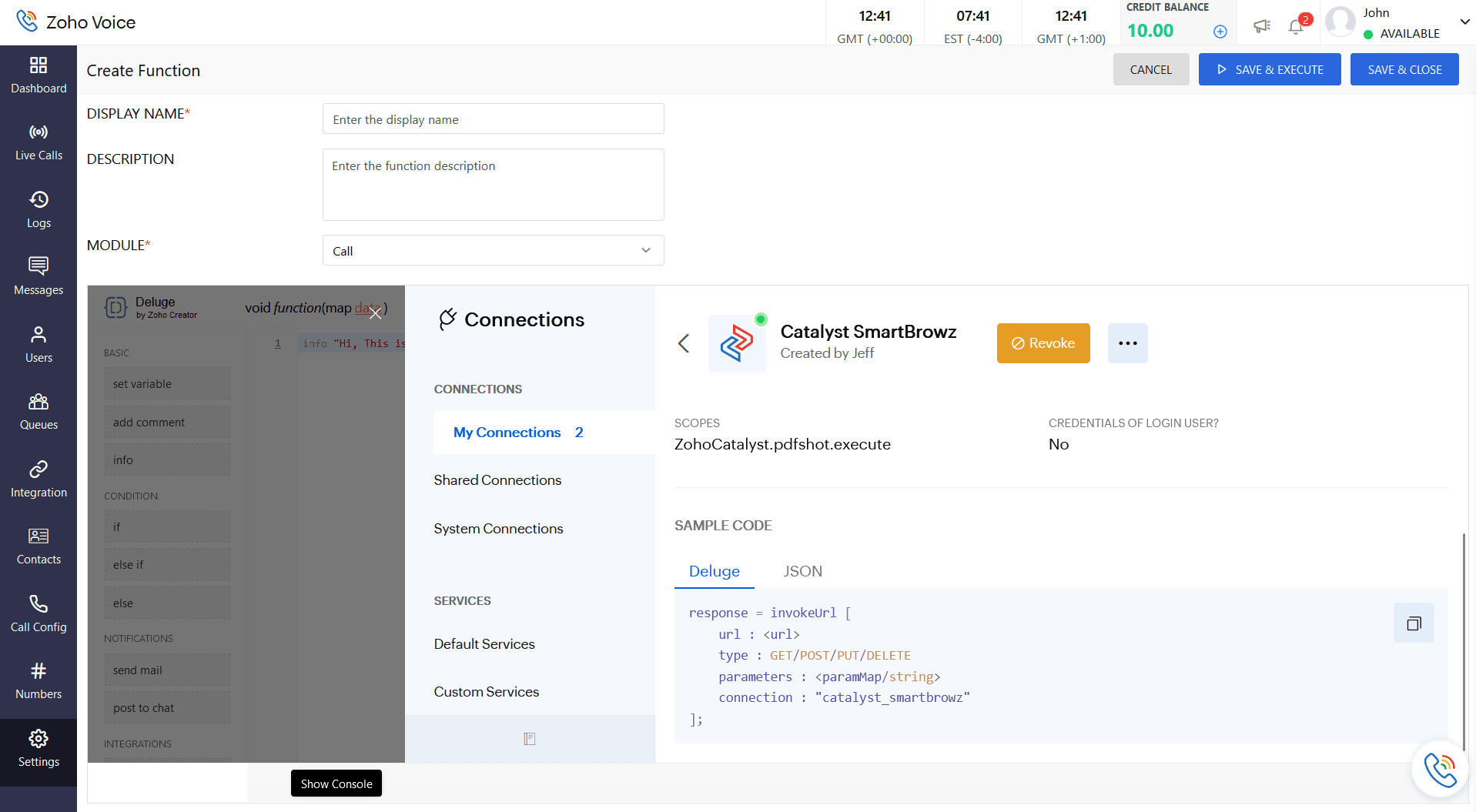The width and height of the screenshot is (1476, 812).
Task: Expand the John user status dropdown
Action: [1464, 22]
